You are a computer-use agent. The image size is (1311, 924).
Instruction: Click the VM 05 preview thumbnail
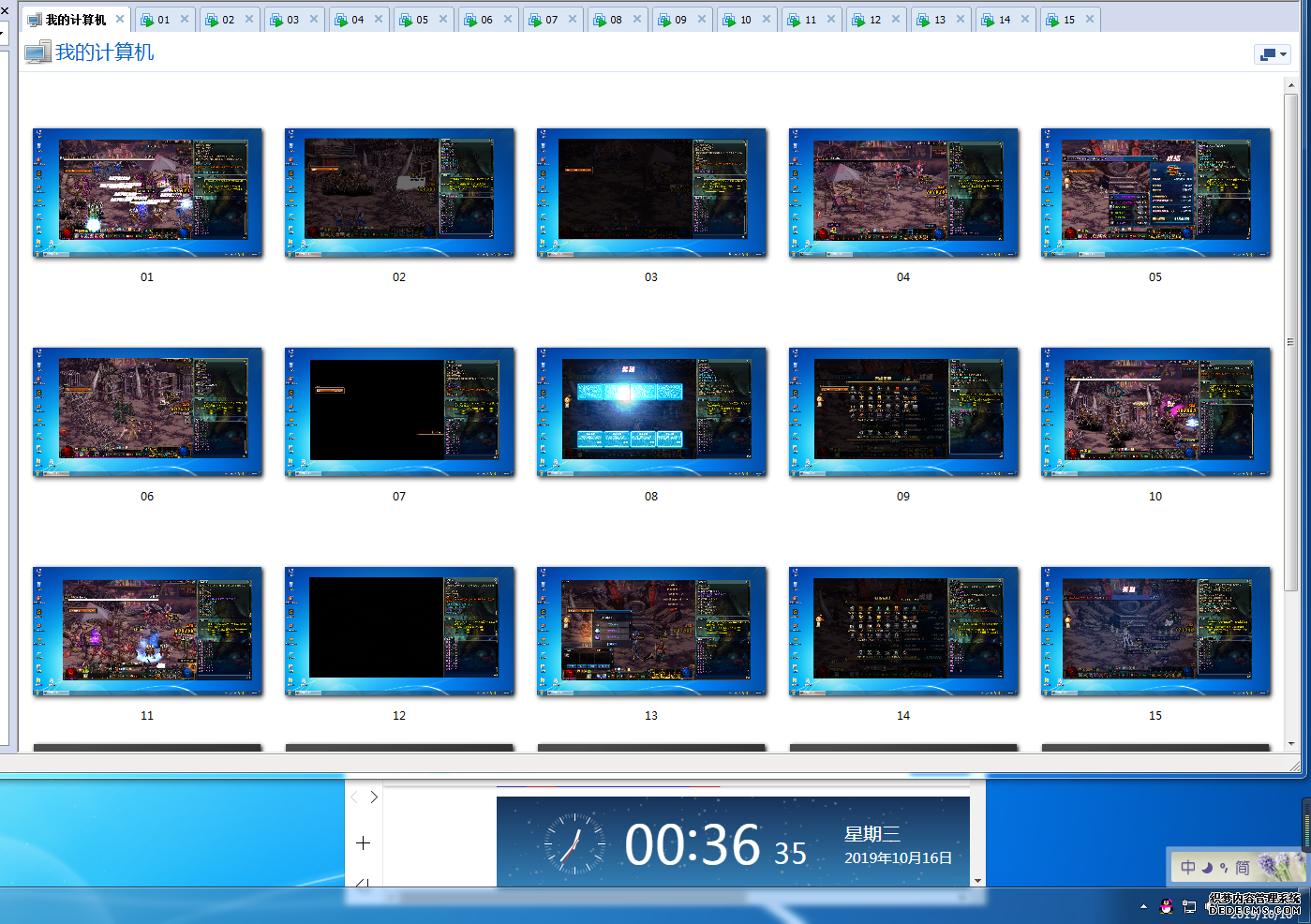[x=1155, y=192]
